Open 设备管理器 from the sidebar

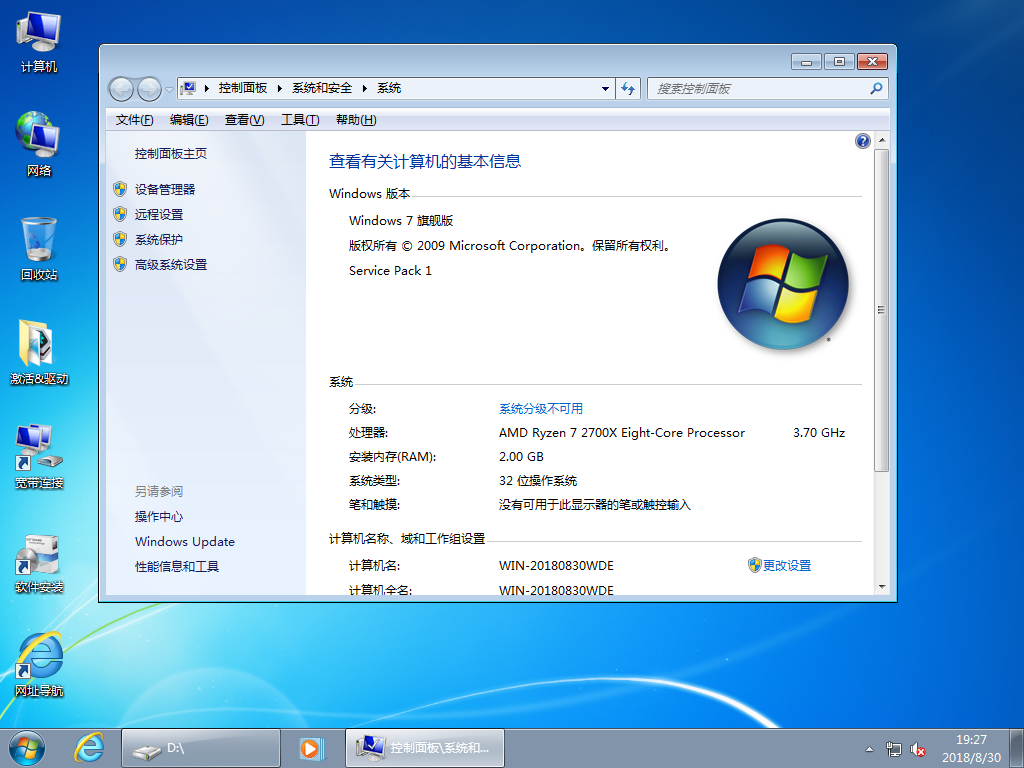tap(162, 188)
